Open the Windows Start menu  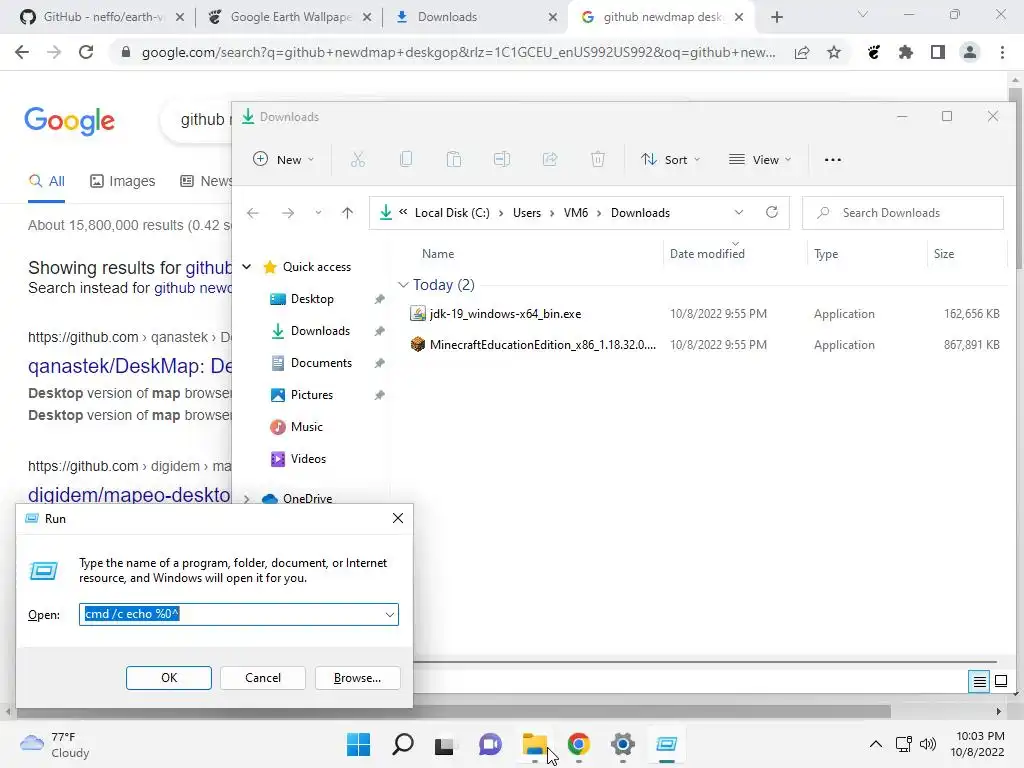pyautogui.click(x=359, y=744)
